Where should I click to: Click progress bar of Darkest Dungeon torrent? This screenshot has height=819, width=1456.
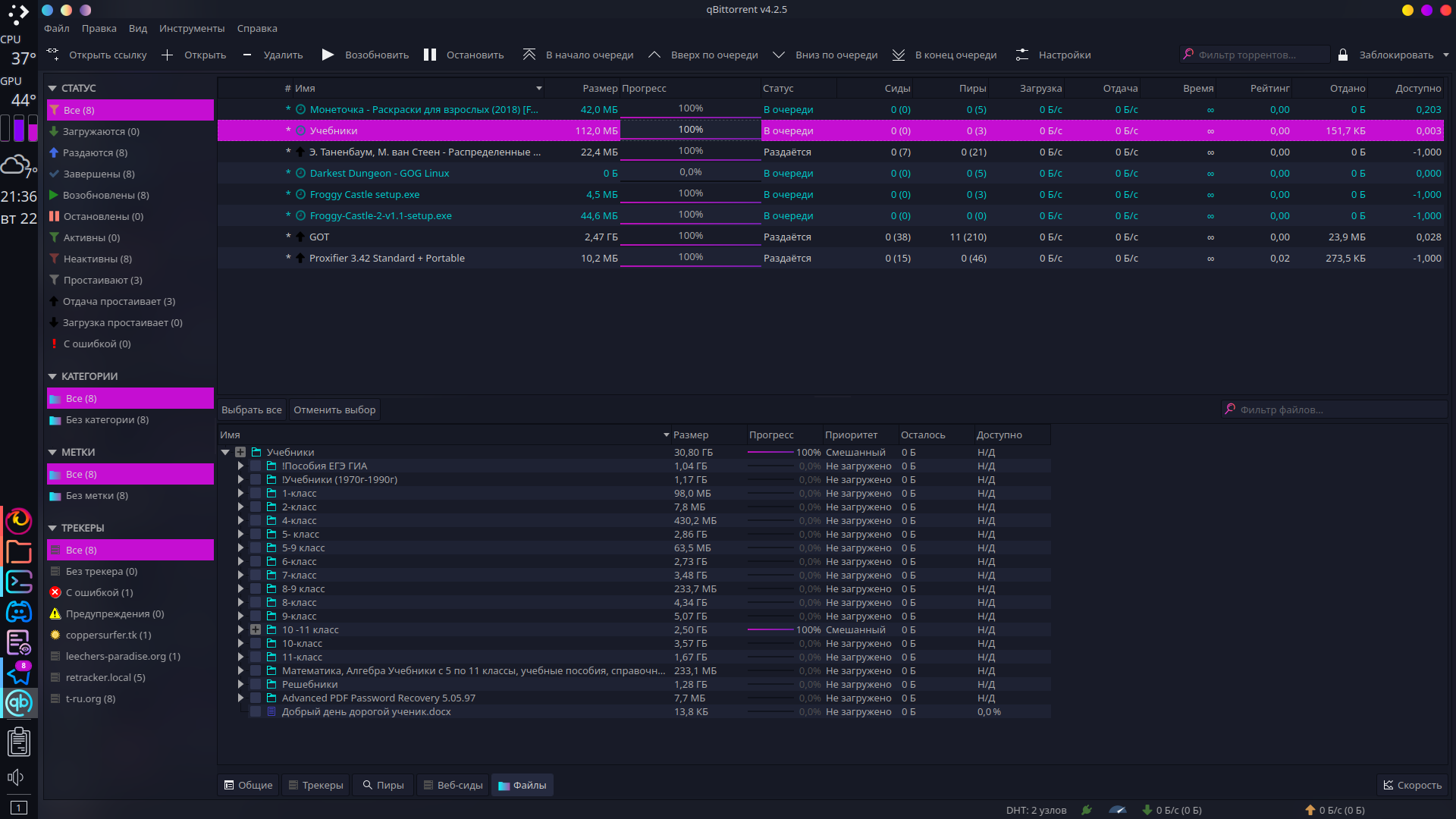pos(690,173)
